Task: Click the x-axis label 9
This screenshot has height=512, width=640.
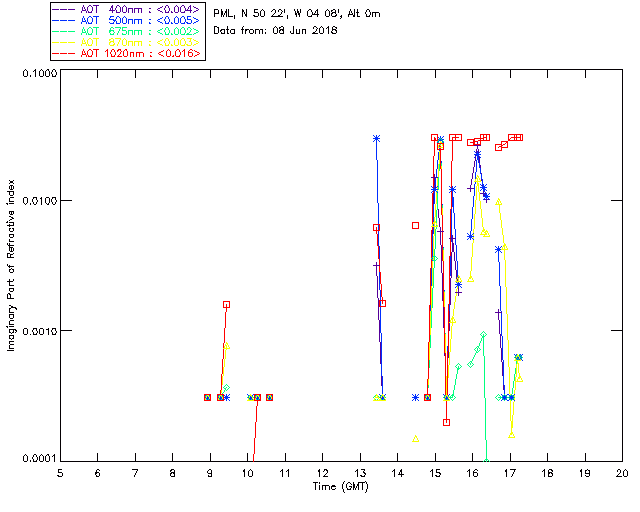Action: pyautogui.click(x=210, y=473)
